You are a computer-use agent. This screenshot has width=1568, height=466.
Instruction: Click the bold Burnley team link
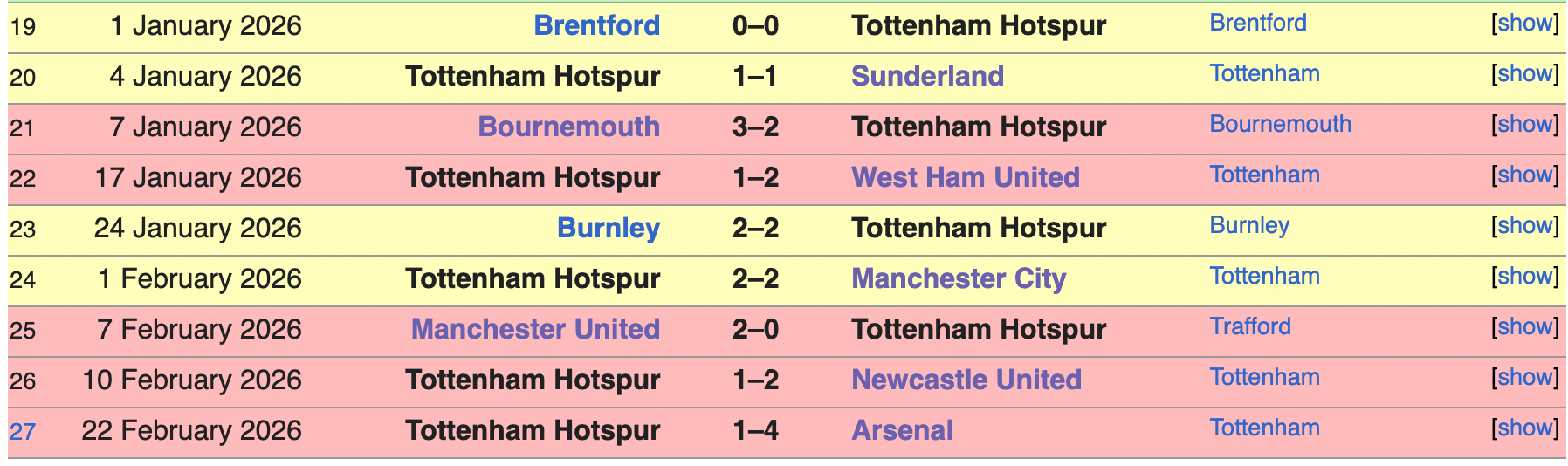[x=608, y=228]
